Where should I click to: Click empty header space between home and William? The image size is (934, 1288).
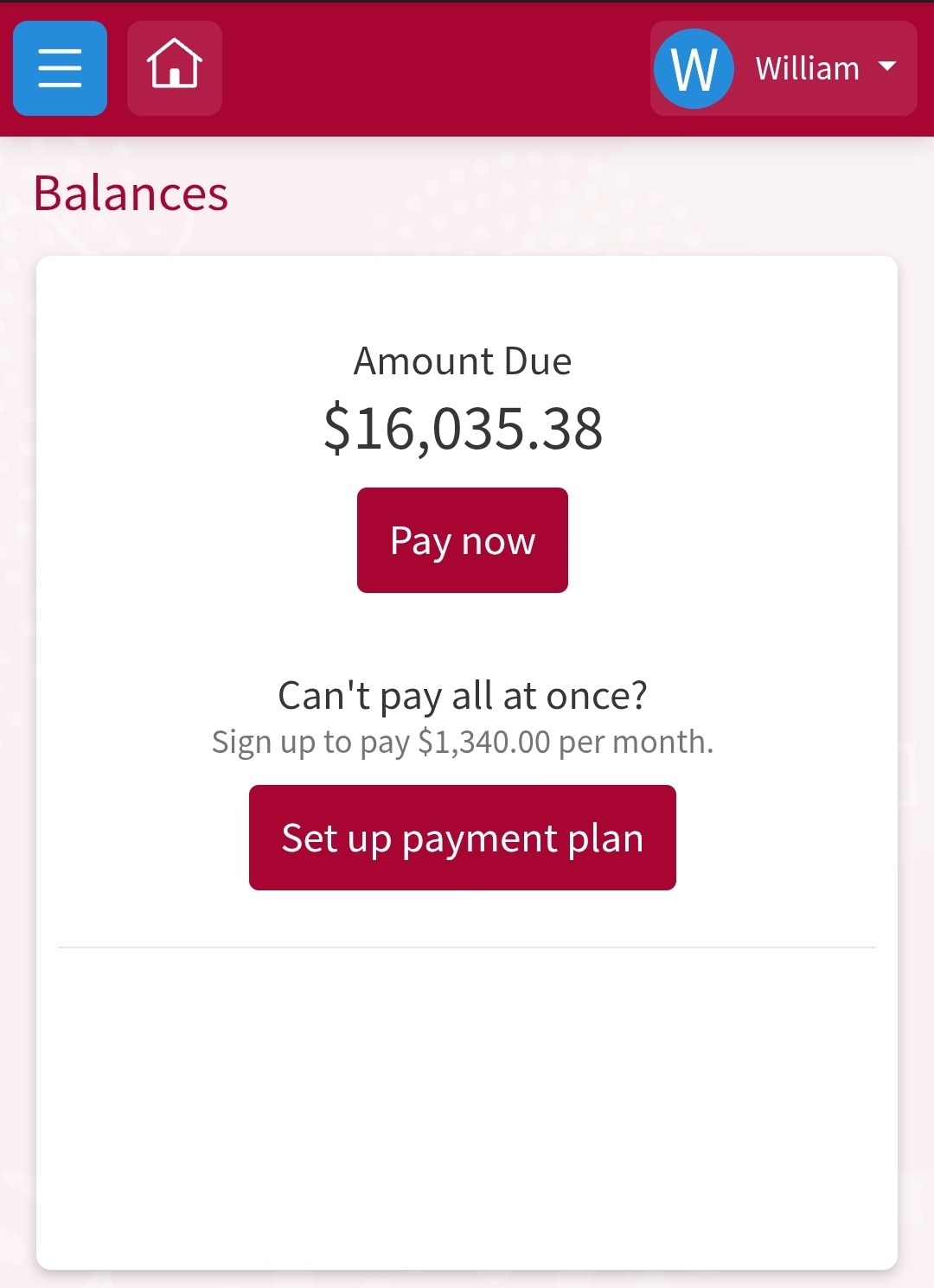(432, 68)
